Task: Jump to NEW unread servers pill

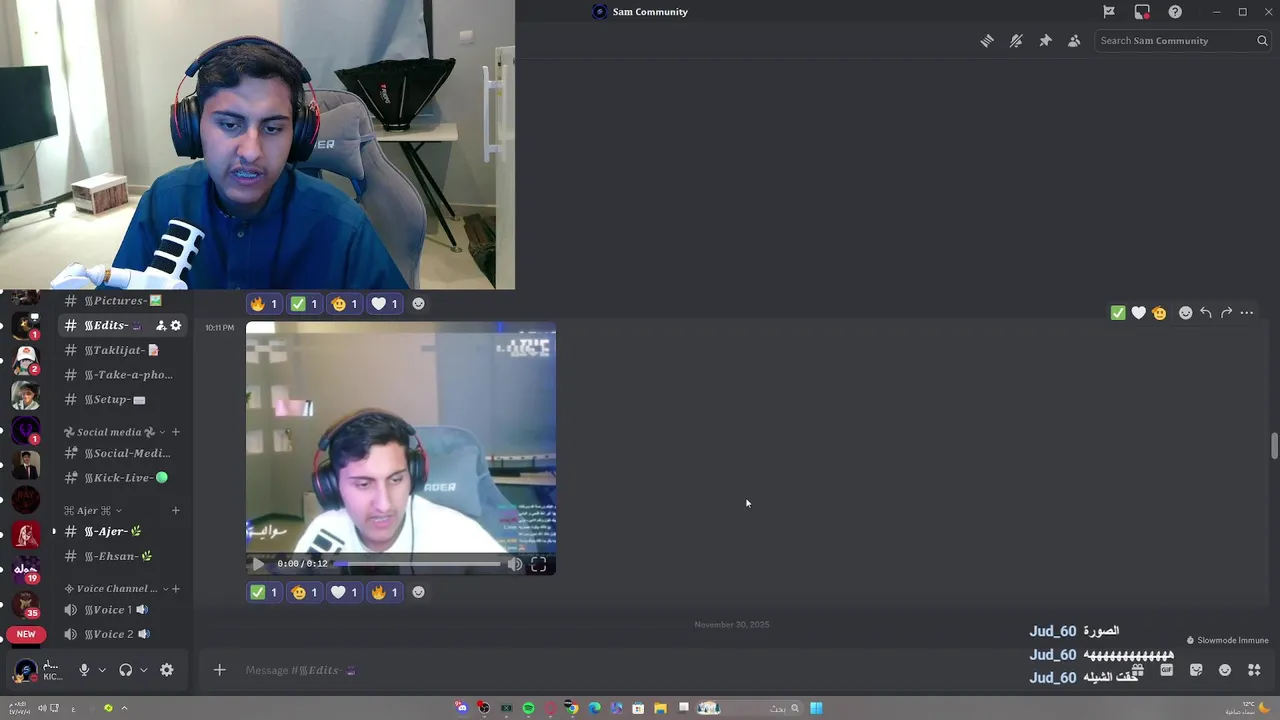Action: click(26, 634)
